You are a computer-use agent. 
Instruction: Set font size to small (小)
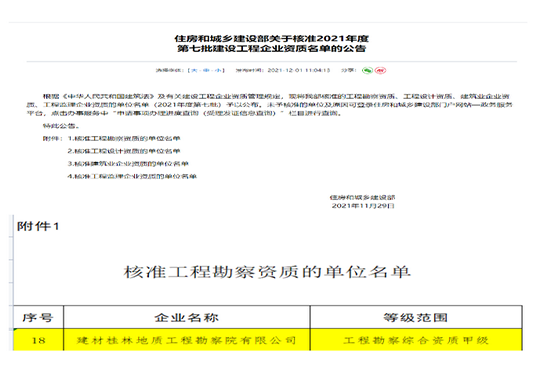[219, 71]
